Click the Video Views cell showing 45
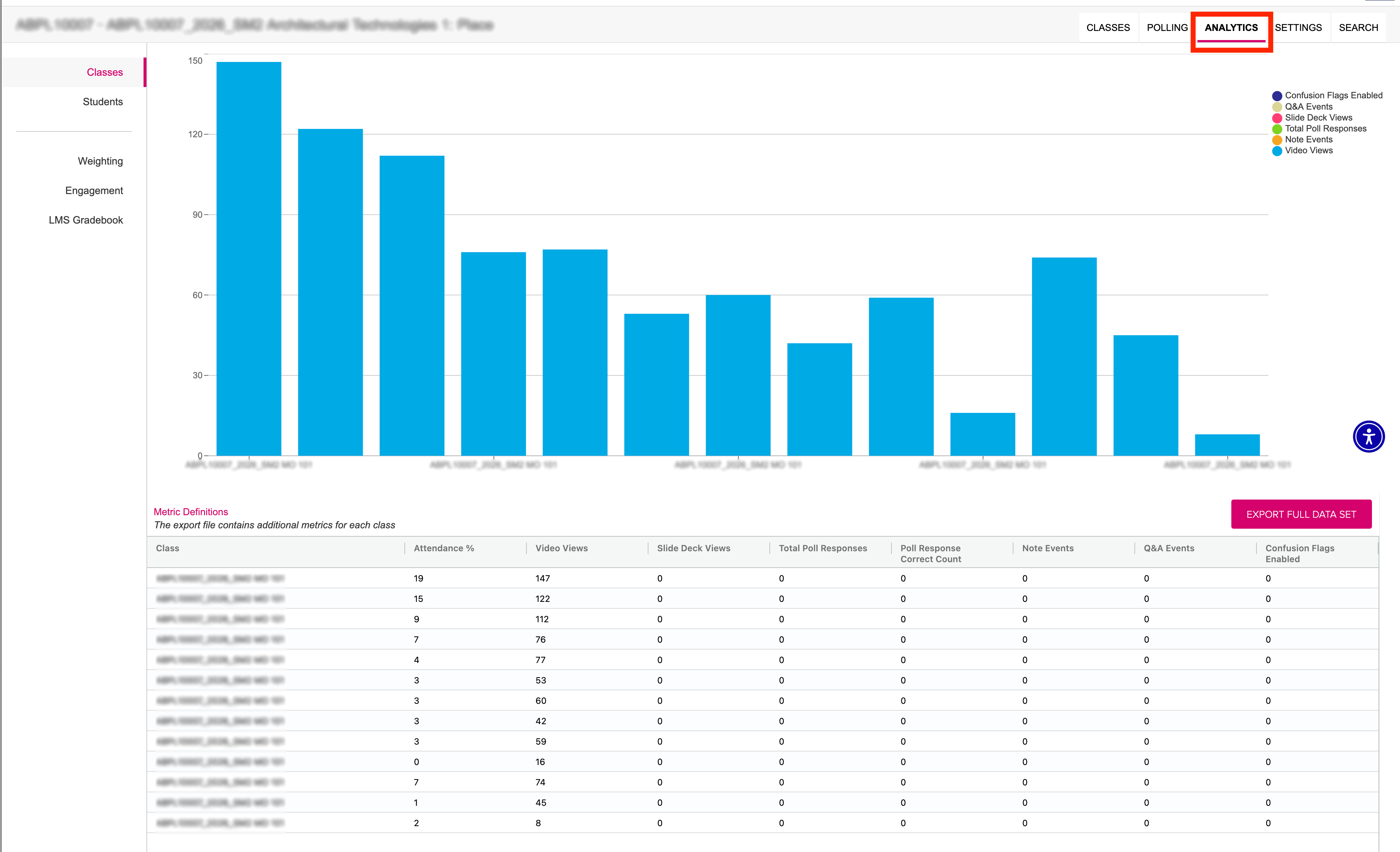 (541, 802)
